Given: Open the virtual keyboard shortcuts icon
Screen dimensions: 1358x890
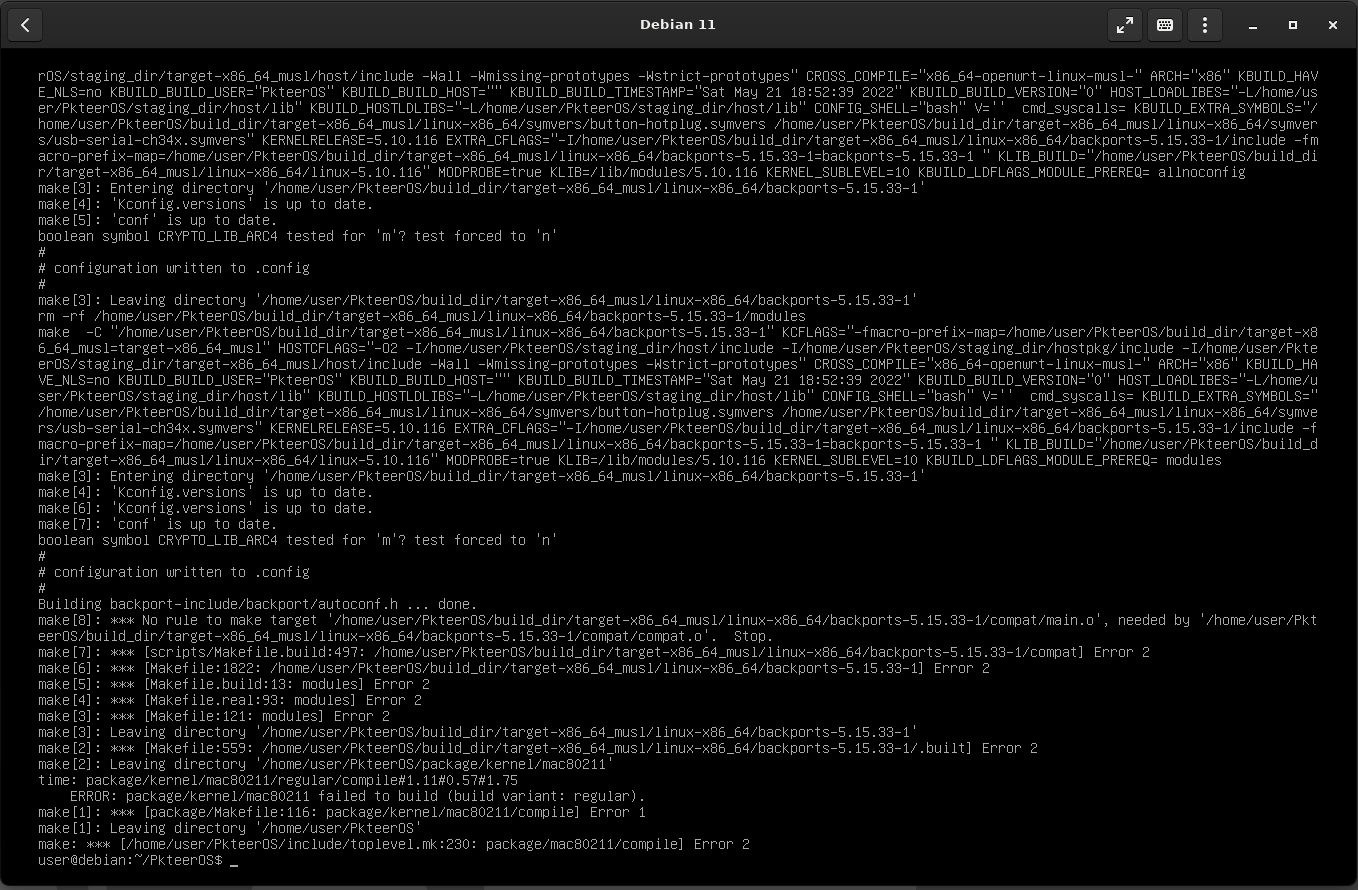Looking at the screenshot, I should [1164, 25].
